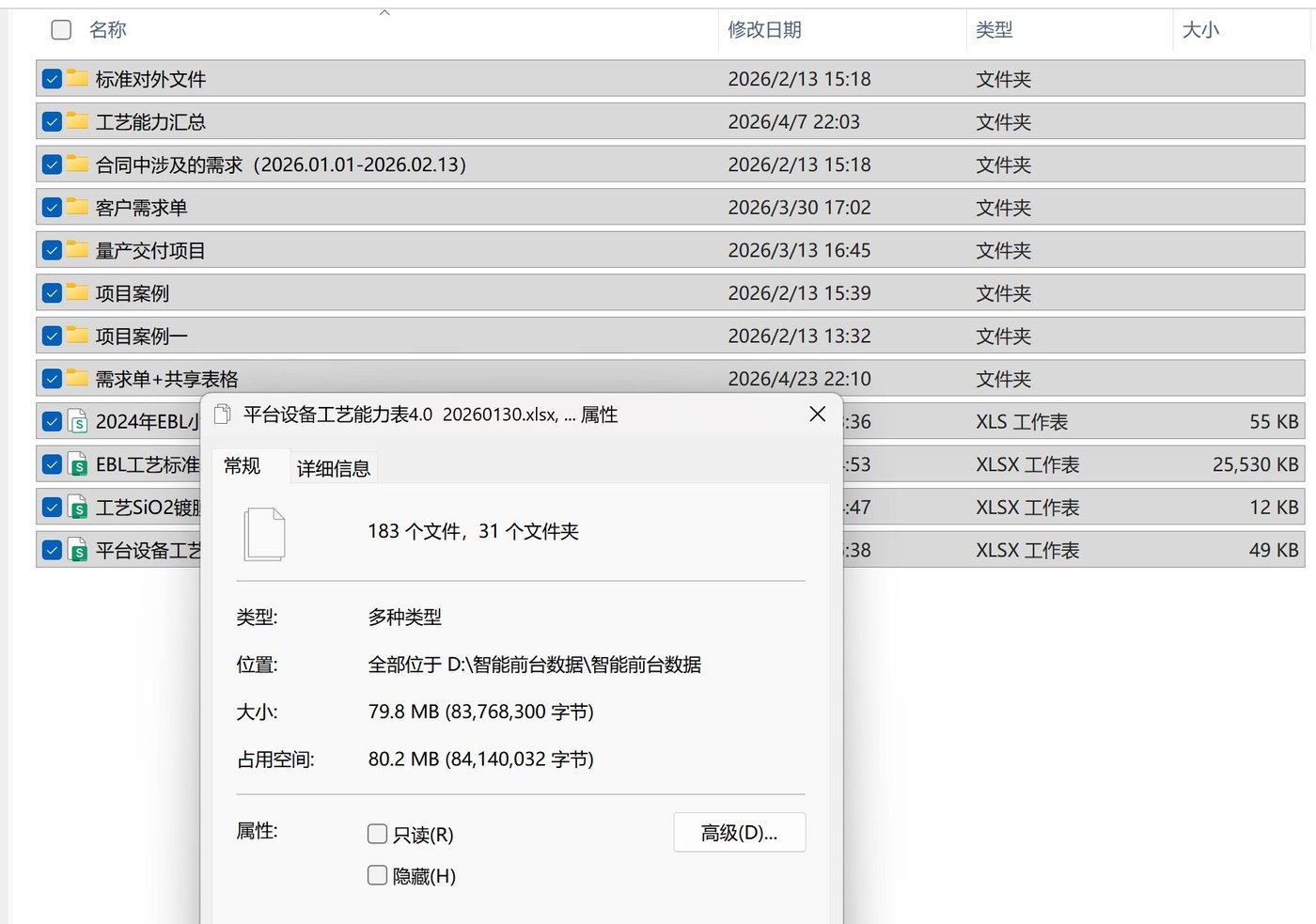Viewport: 1316px width, 924px height.
Task: Switch to the 常规 tab
Action: click(x=243, y=466)
